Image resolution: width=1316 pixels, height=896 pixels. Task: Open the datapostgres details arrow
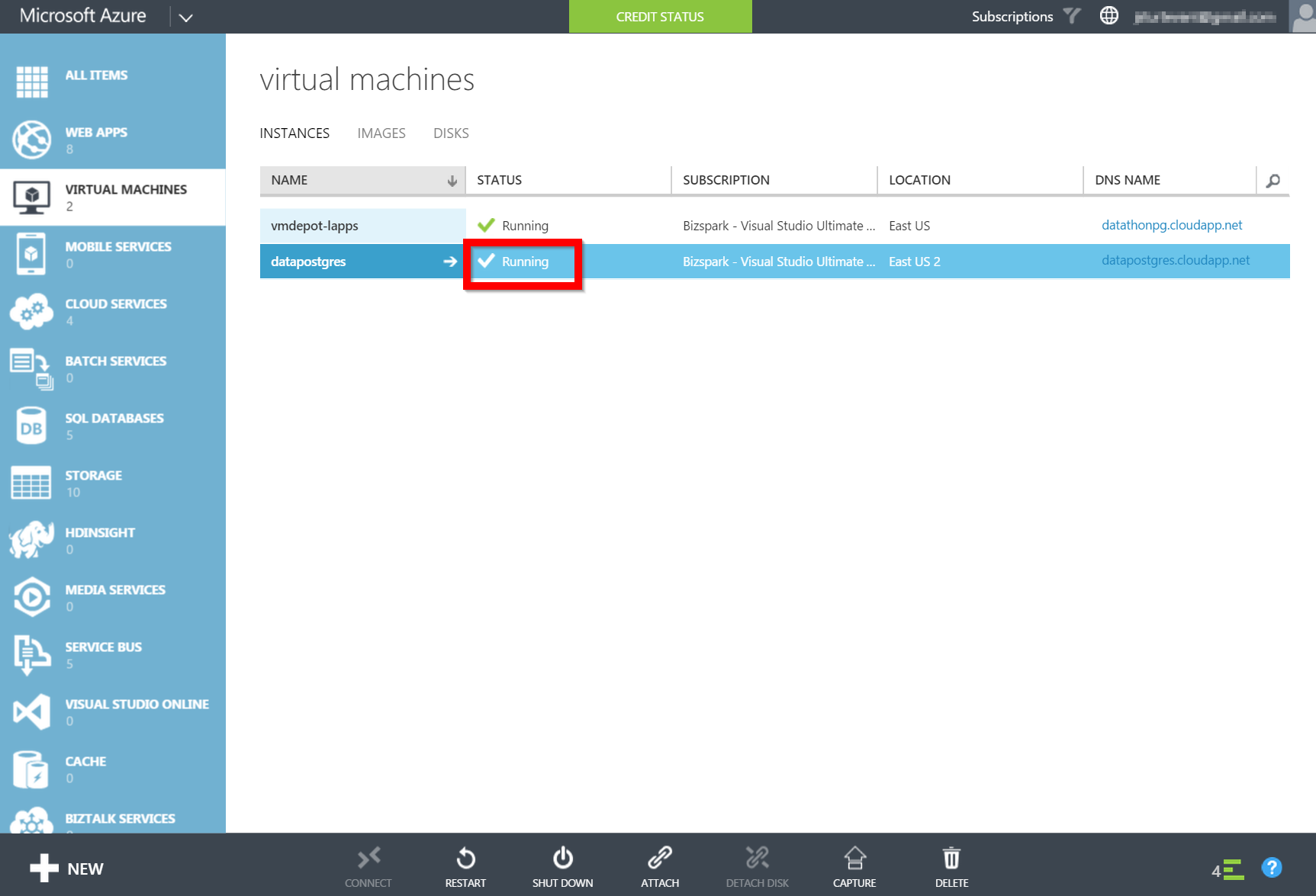(450, 262)
